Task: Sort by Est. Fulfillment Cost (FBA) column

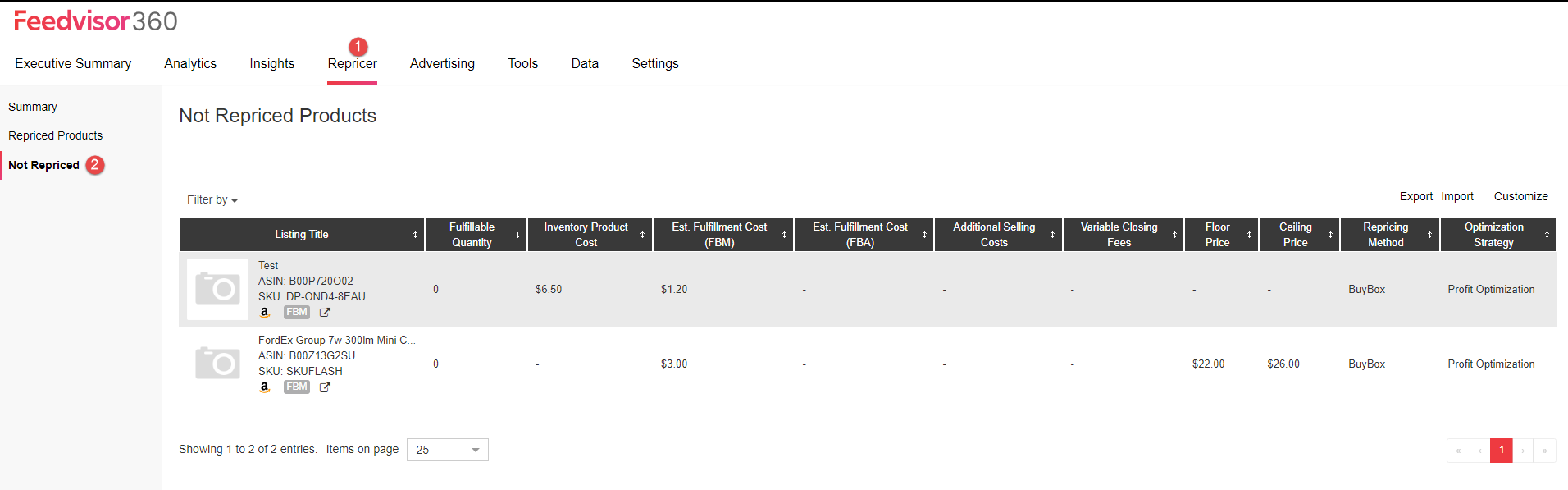Action: tap(924, 235)
